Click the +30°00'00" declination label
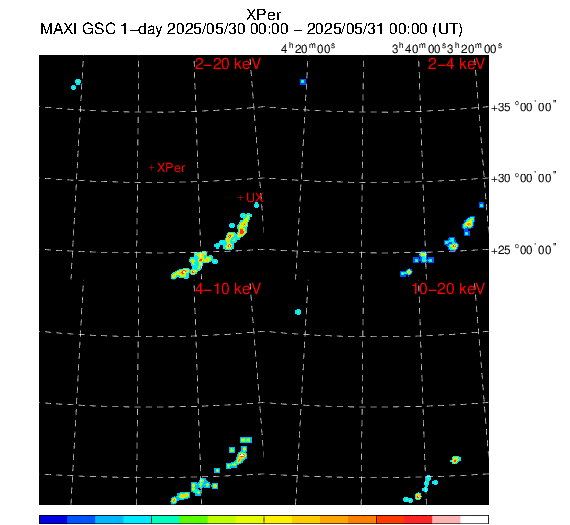Screen dimensions: 570x525 click(x=523, y=178)
